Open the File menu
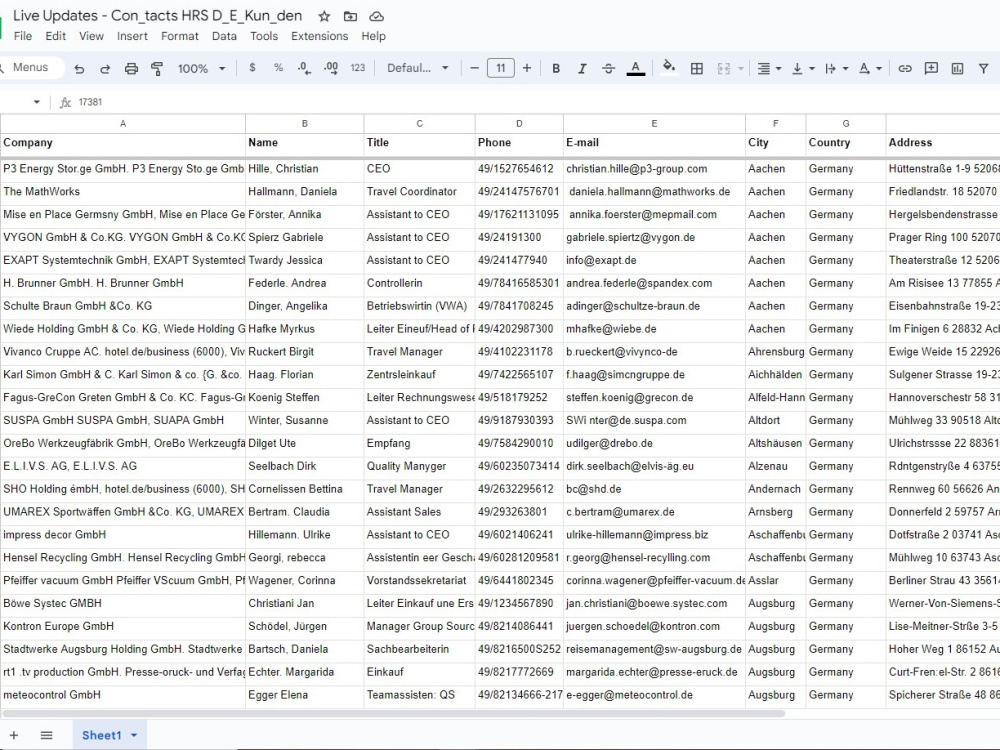The image size is (1000, 750). point(23,36)
